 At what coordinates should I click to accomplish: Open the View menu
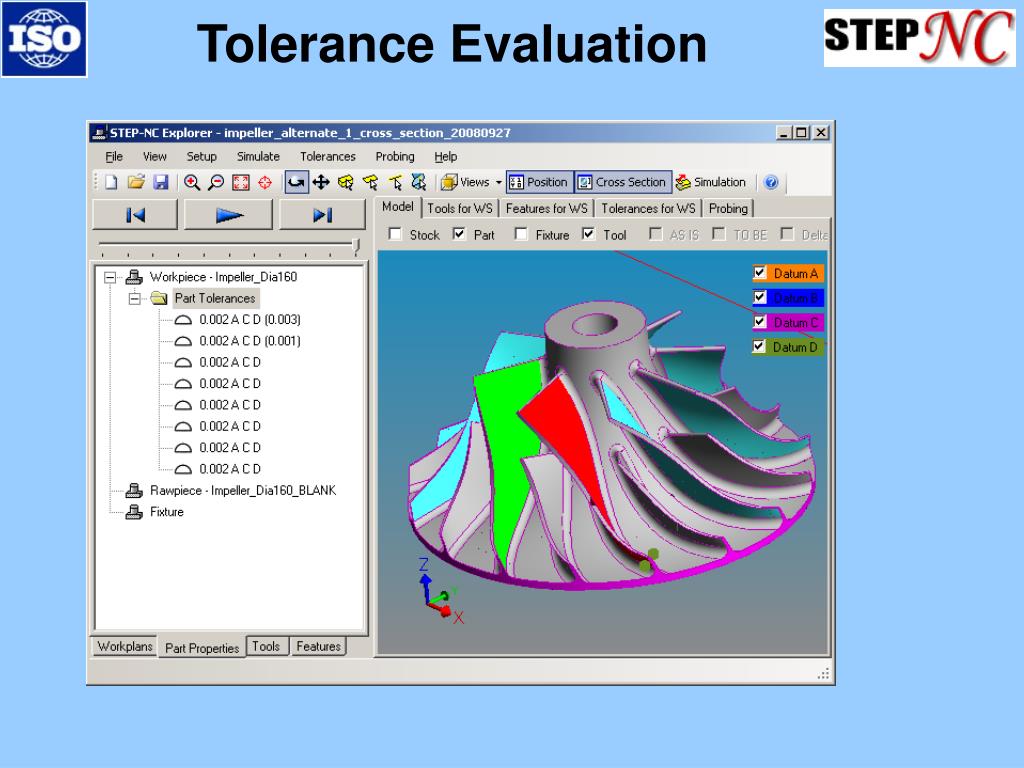(x=155, y=157)
